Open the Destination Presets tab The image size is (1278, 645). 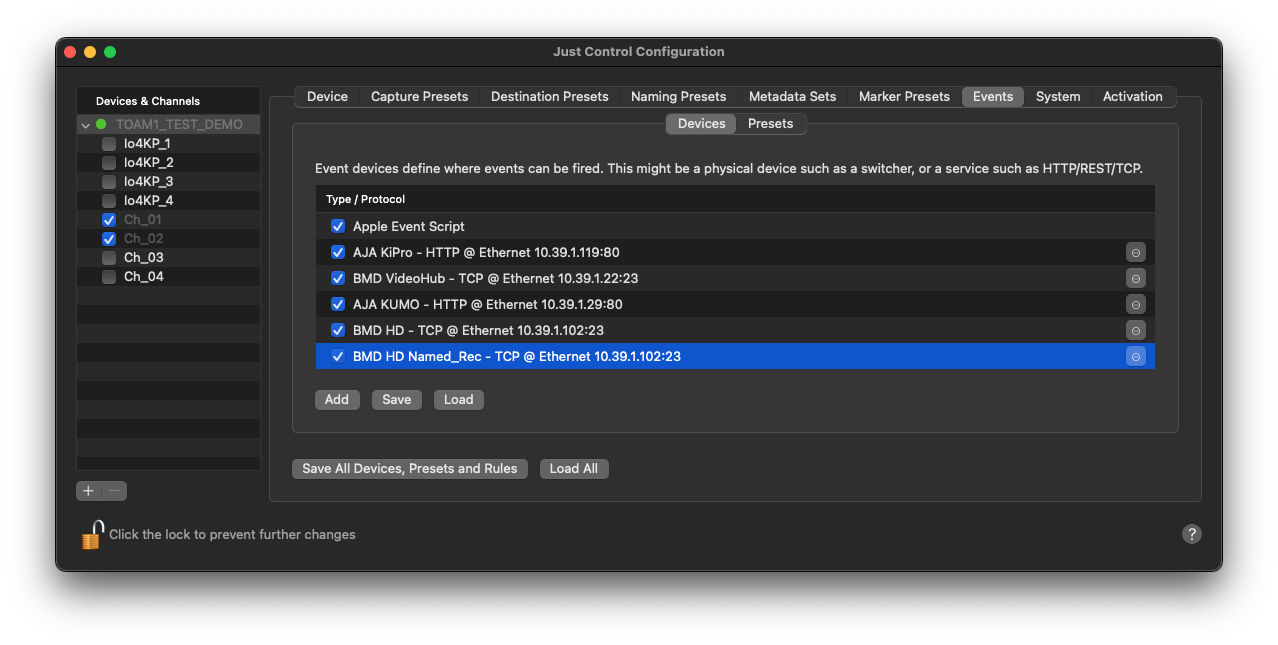coord(549,97)
